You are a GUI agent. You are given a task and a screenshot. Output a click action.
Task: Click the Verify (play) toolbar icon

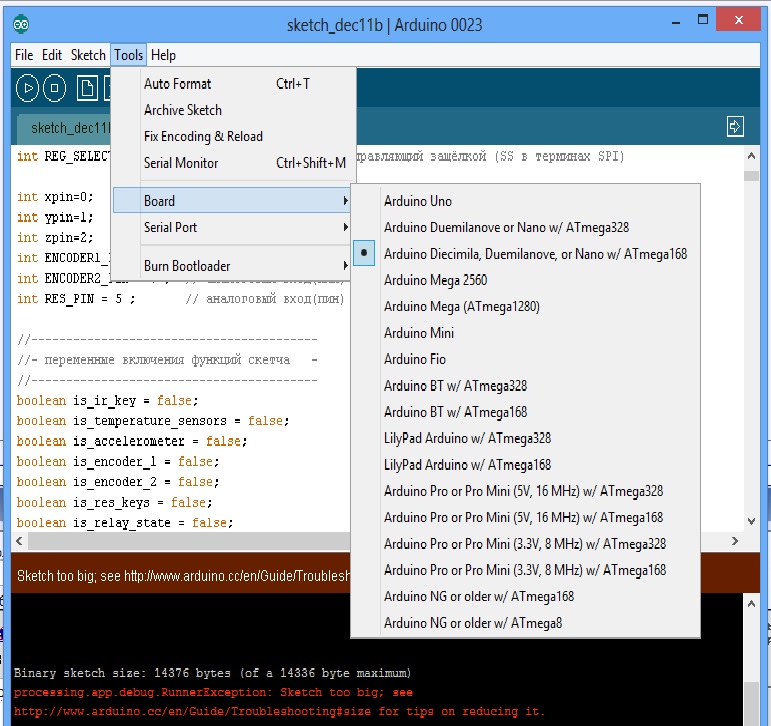click(x=28, y=89)
